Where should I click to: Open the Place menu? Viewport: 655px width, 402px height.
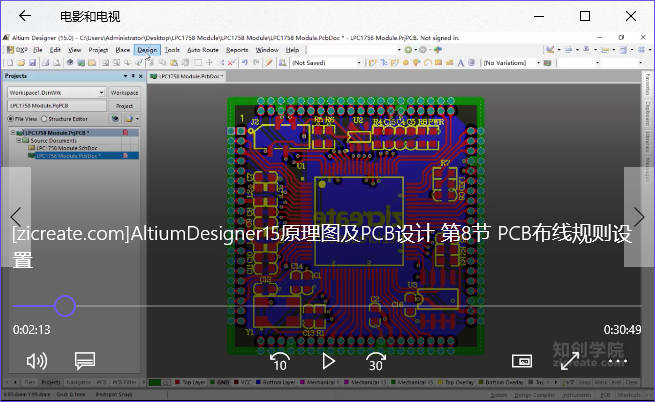(122, 50)
